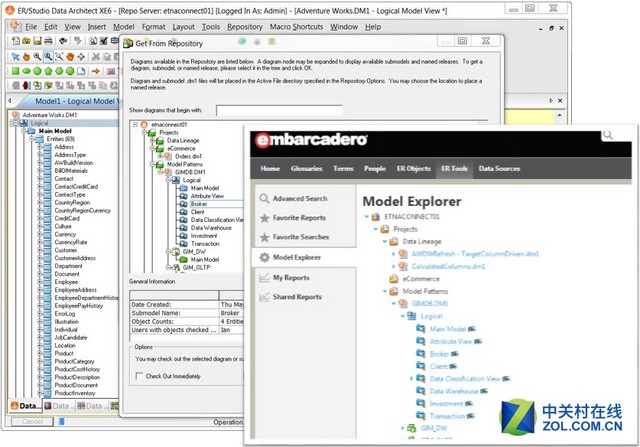640x447 pixels.
Task: Click the Model Explorer gear icon in sidebar
Action: click(x=264, y=257)
